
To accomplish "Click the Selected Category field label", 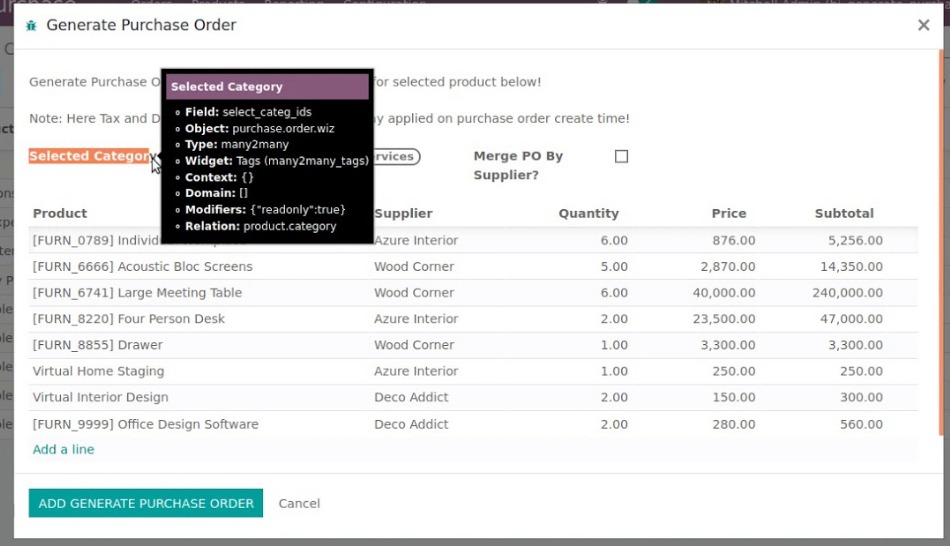I will (88, 156).
